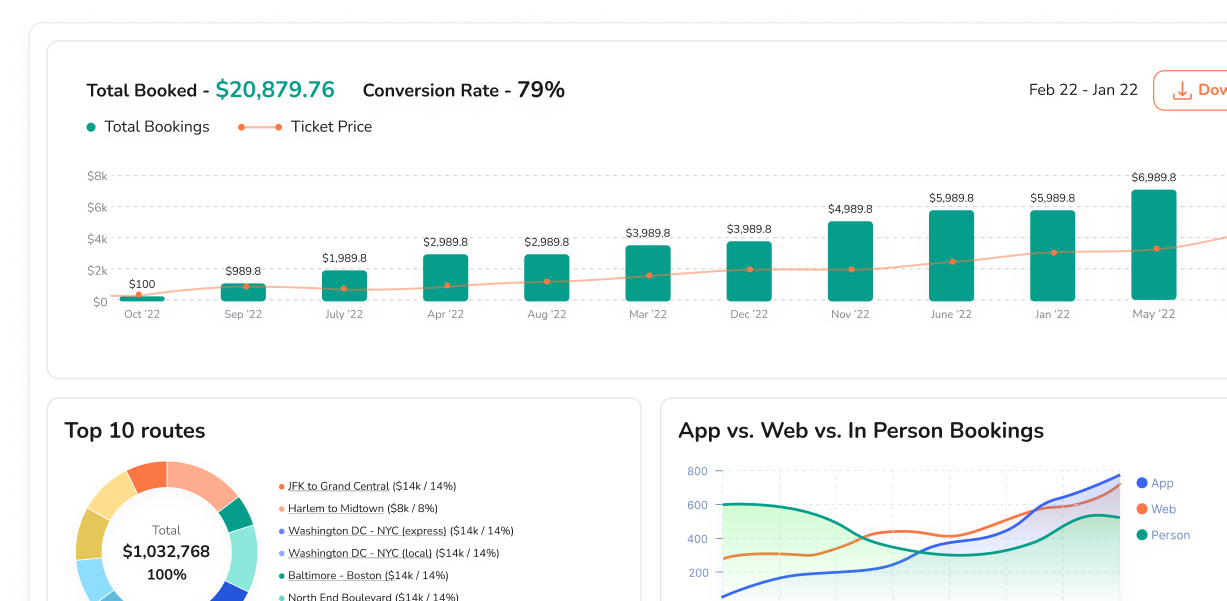Click the 100% label inside the donut
The width and height of the screenshot is (1227, 601).
tap(166, 575)
